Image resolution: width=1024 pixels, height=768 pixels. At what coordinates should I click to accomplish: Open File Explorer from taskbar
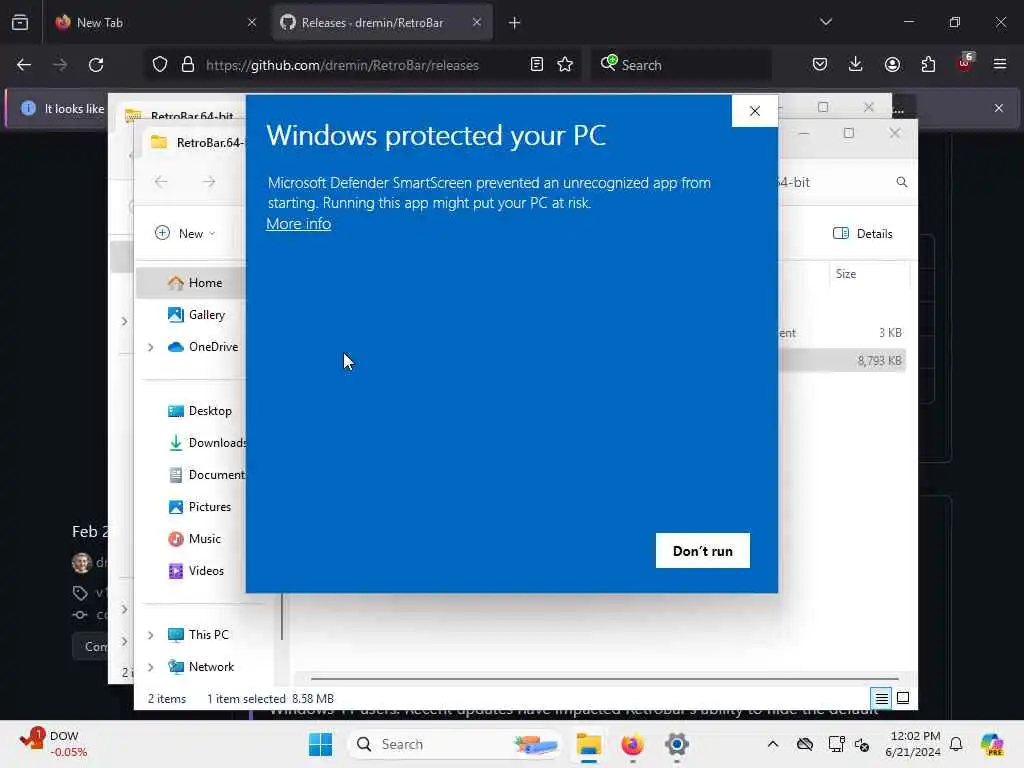coord(588,744)
